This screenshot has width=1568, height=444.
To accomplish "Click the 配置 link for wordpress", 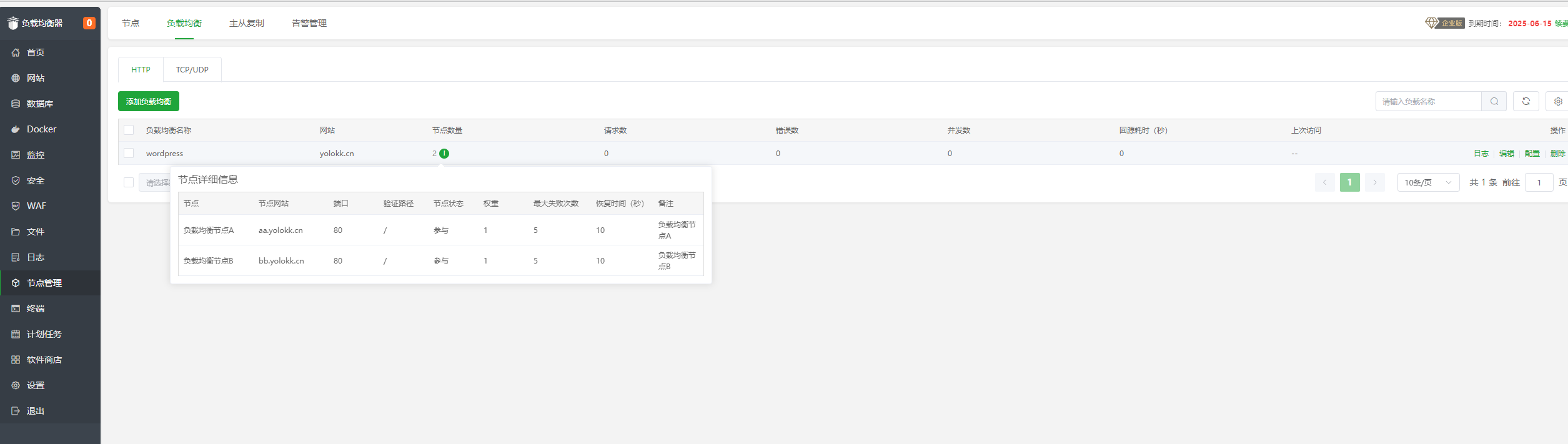I will pos(1532,154).
